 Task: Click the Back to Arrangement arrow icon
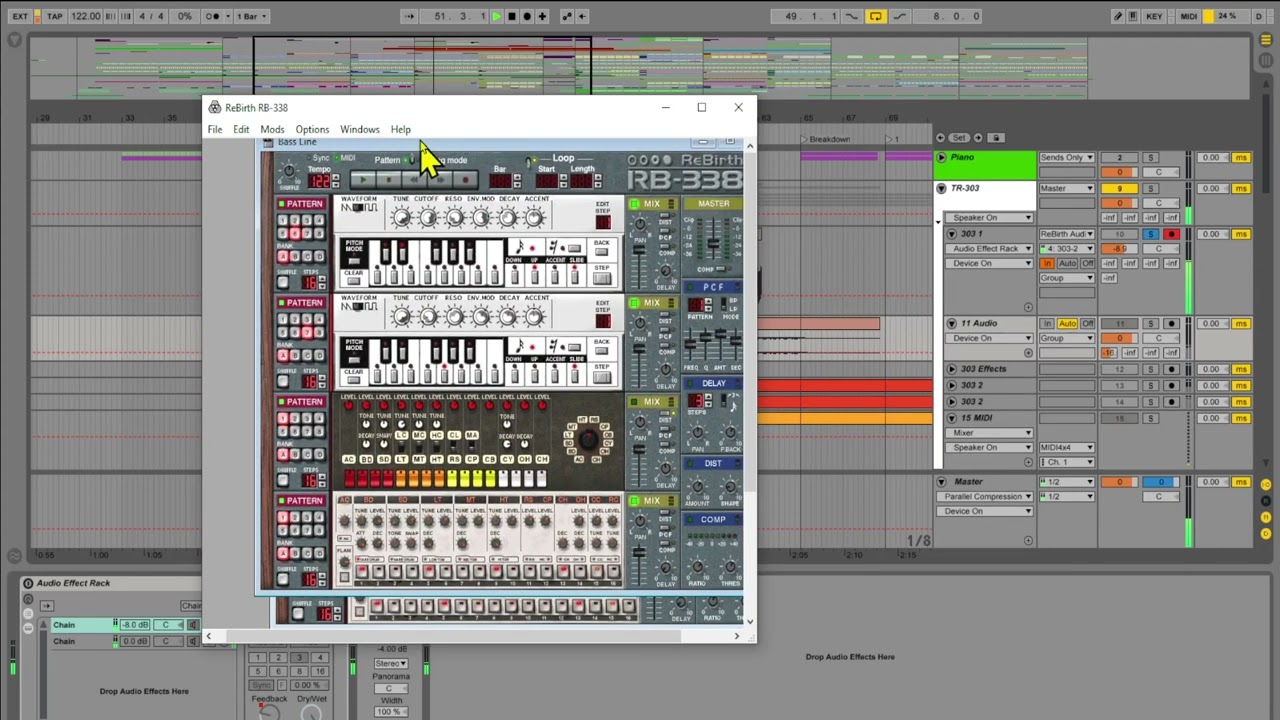pyautogui.click(x=583, y=16)
